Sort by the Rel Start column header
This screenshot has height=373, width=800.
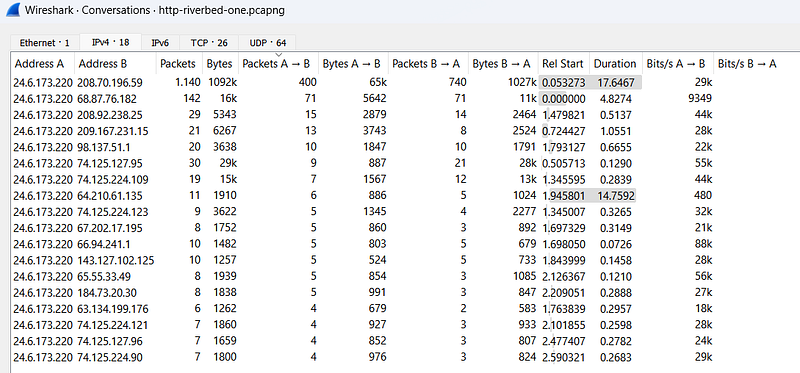pos(564,64)
